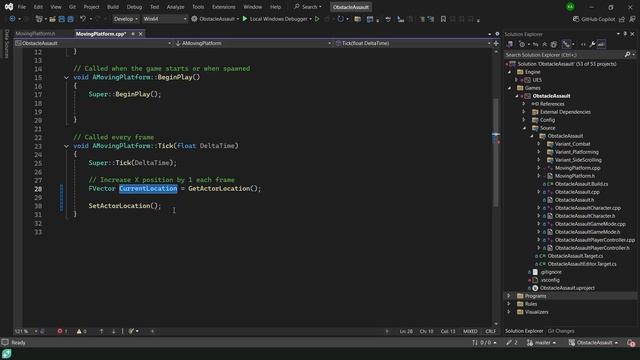
Task: Go to next issue with down arrow
Action: tap(113, 331)
